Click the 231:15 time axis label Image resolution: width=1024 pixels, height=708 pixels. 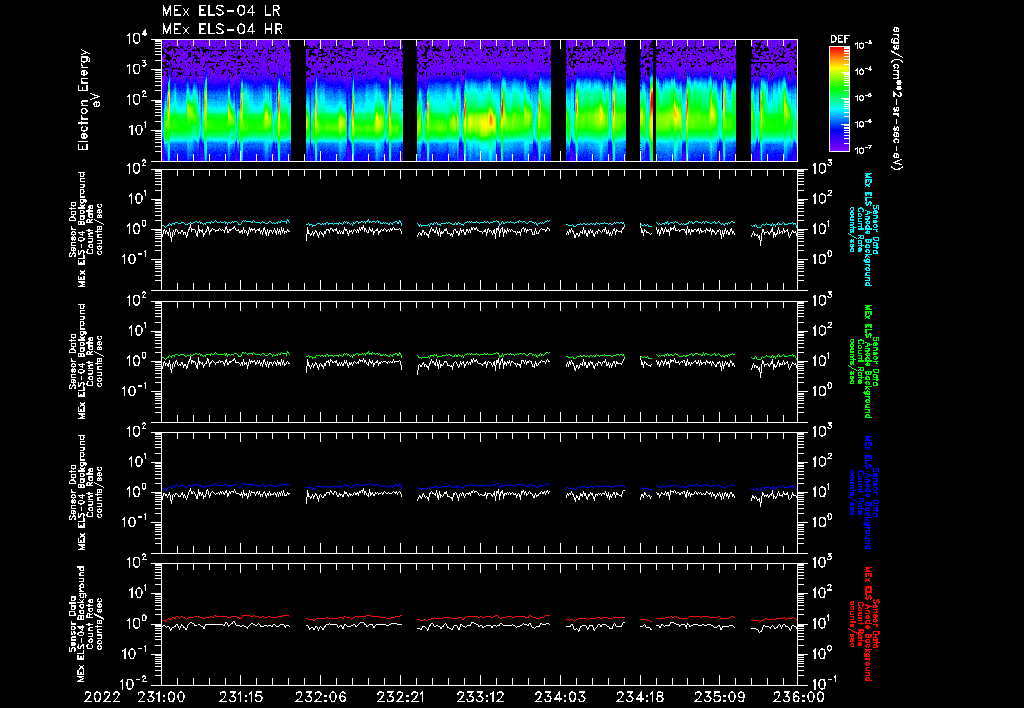pos(241,697)
